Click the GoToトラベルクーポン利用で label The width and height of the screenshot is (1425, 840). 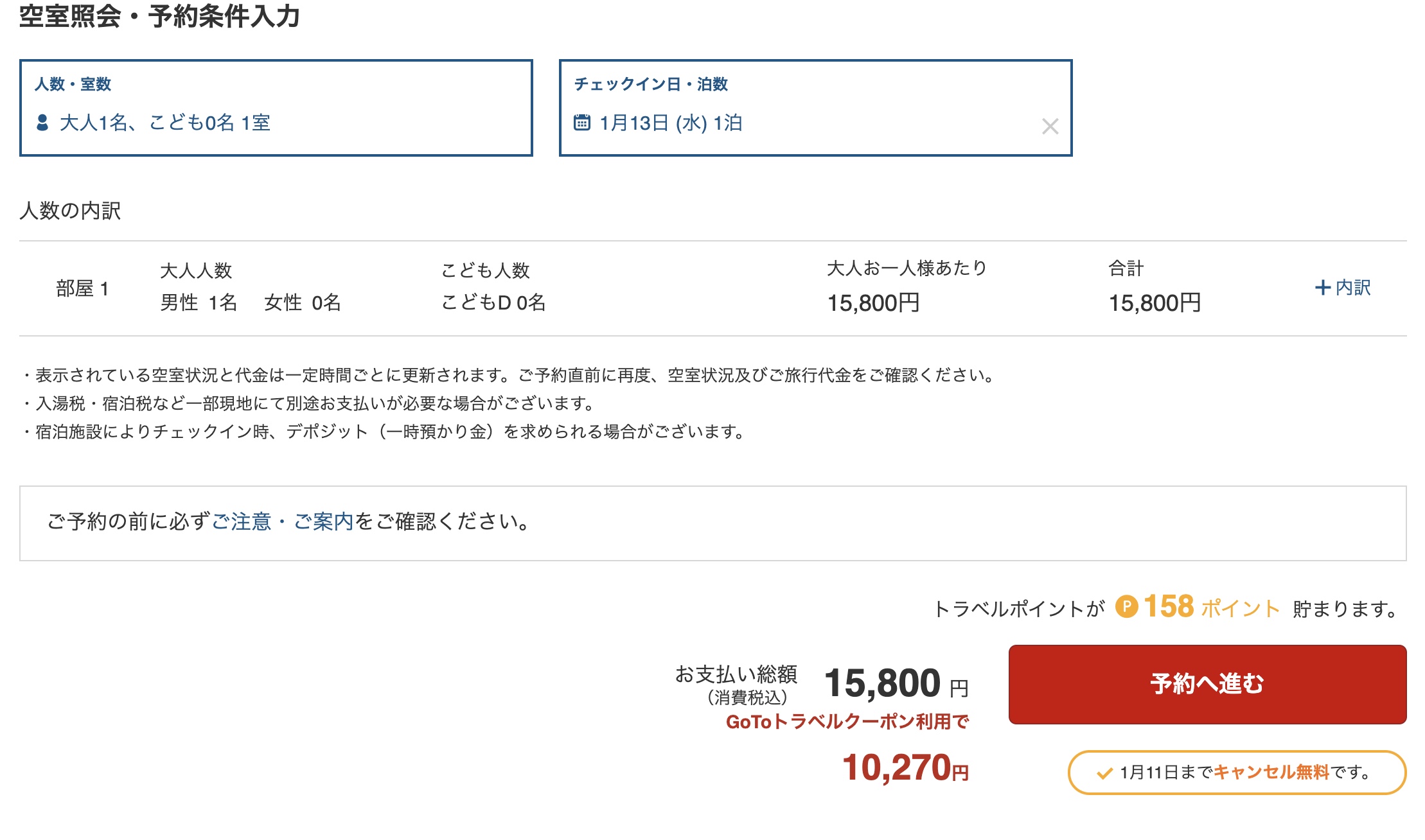point(847,722)
